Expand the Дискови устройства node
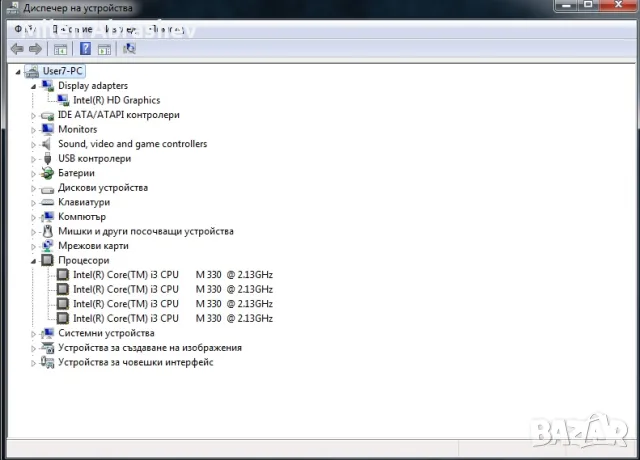The width and height of the screenshot is (640, 460). click(33, 189)
